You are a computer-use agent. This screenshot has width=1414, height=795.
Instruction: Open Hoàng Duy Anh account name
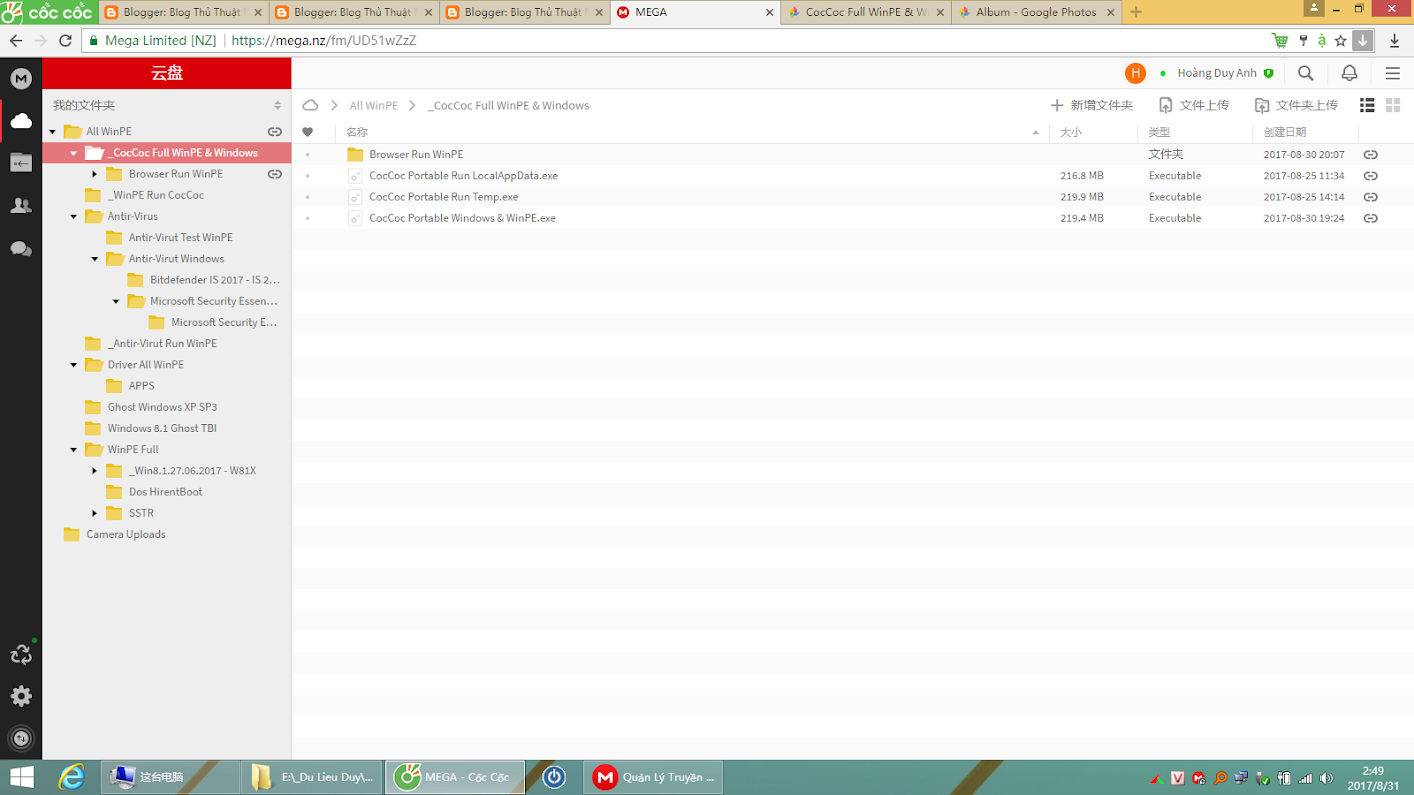tap(1217, 73)
